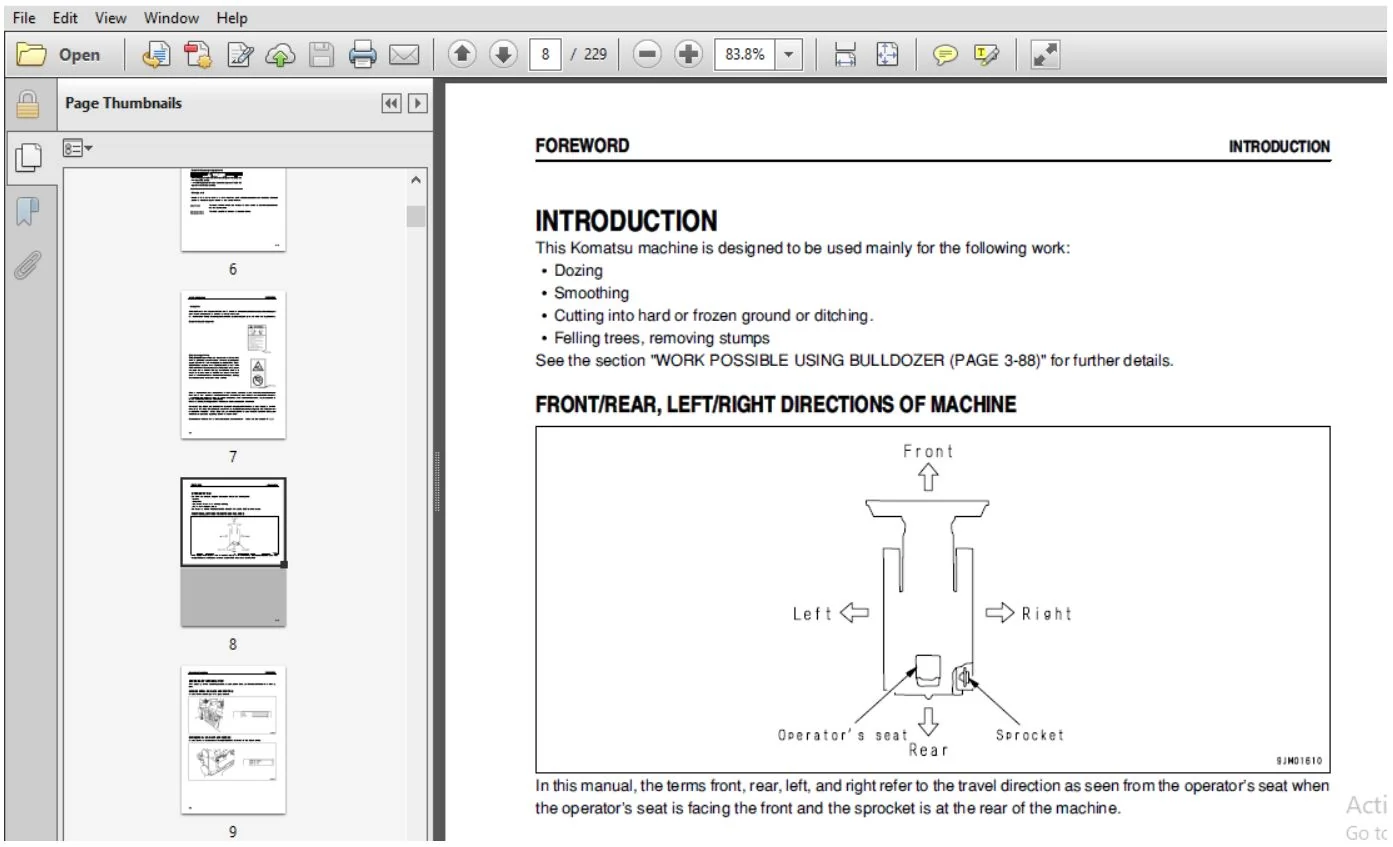Open the Help menu
Screen dimensions: 1393x847
coord(231,18)
